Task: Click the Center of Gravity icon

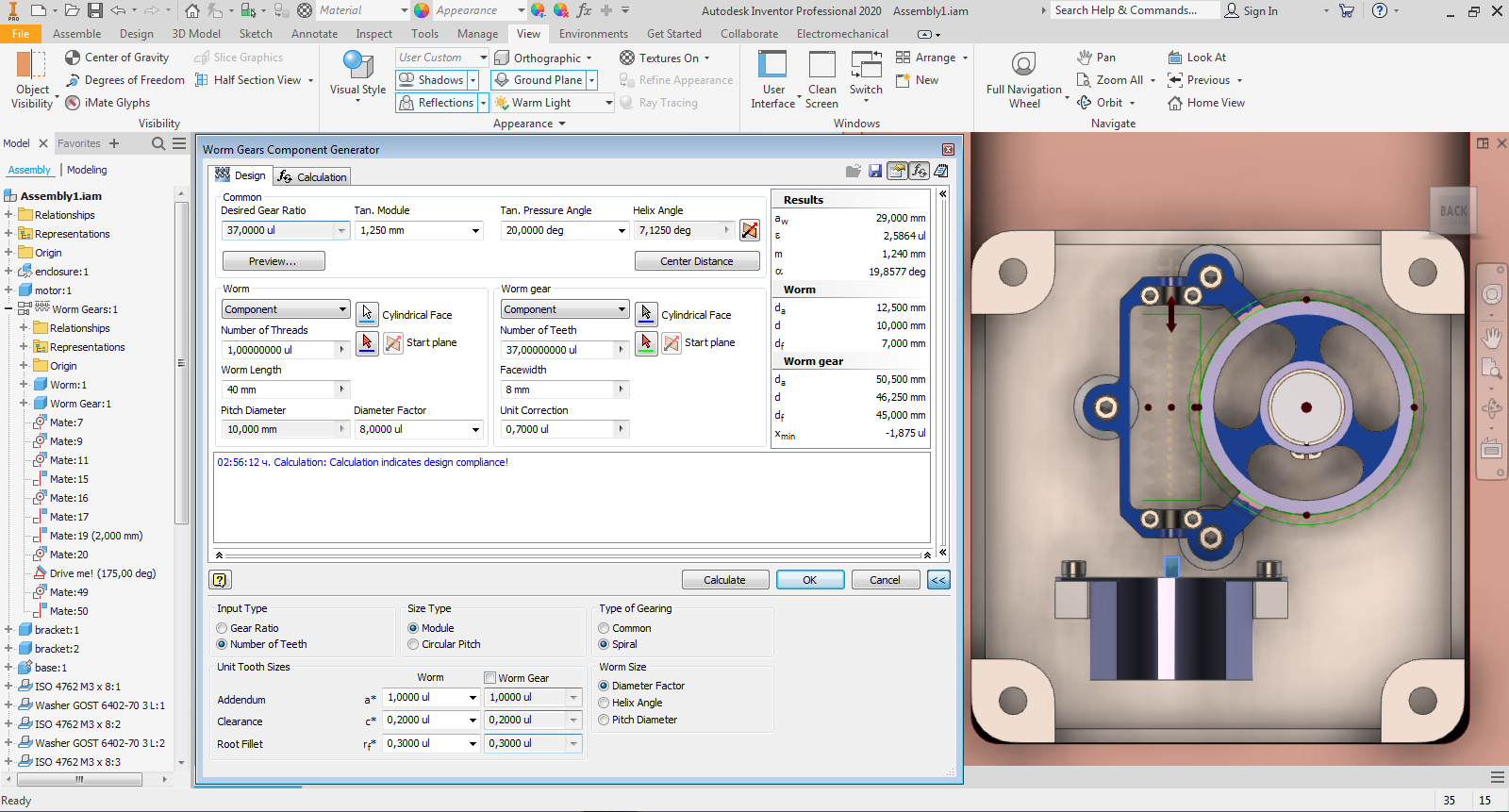Action: click(x=73, y=58)
